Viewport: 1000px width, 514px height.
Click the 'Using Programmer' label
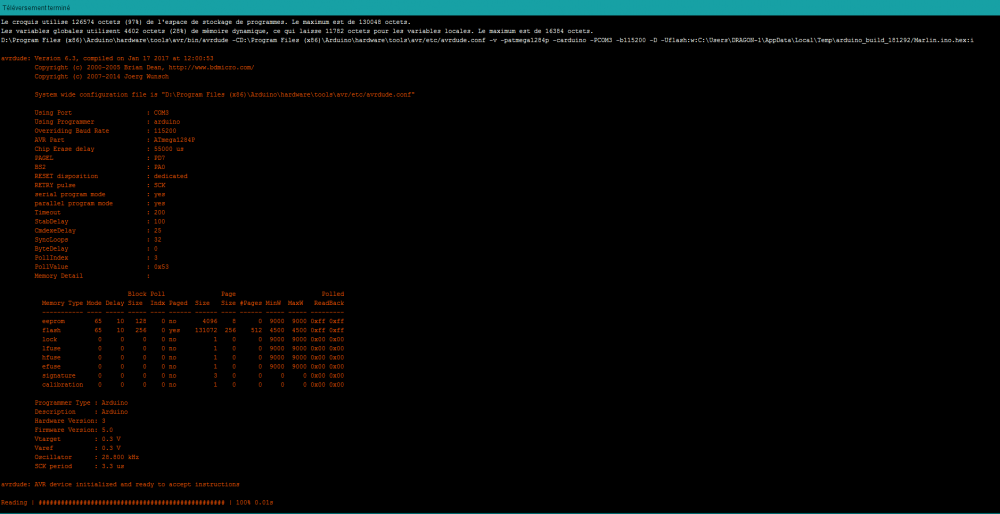coord(64,121)
